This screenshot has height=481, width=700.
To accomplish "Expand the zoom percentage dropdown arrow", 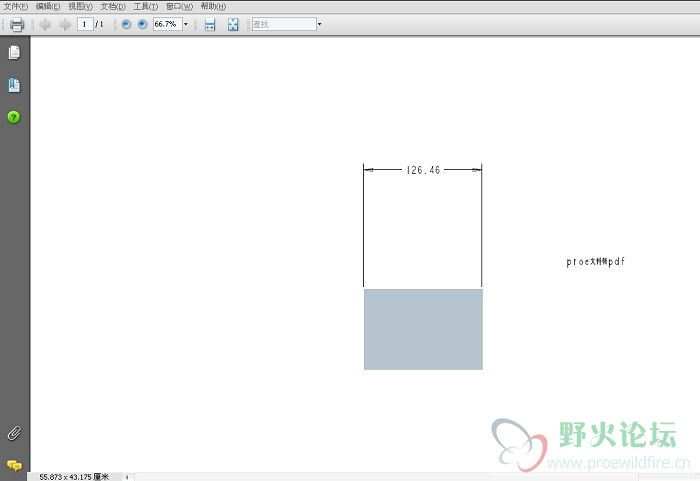I will coord(186,24).
